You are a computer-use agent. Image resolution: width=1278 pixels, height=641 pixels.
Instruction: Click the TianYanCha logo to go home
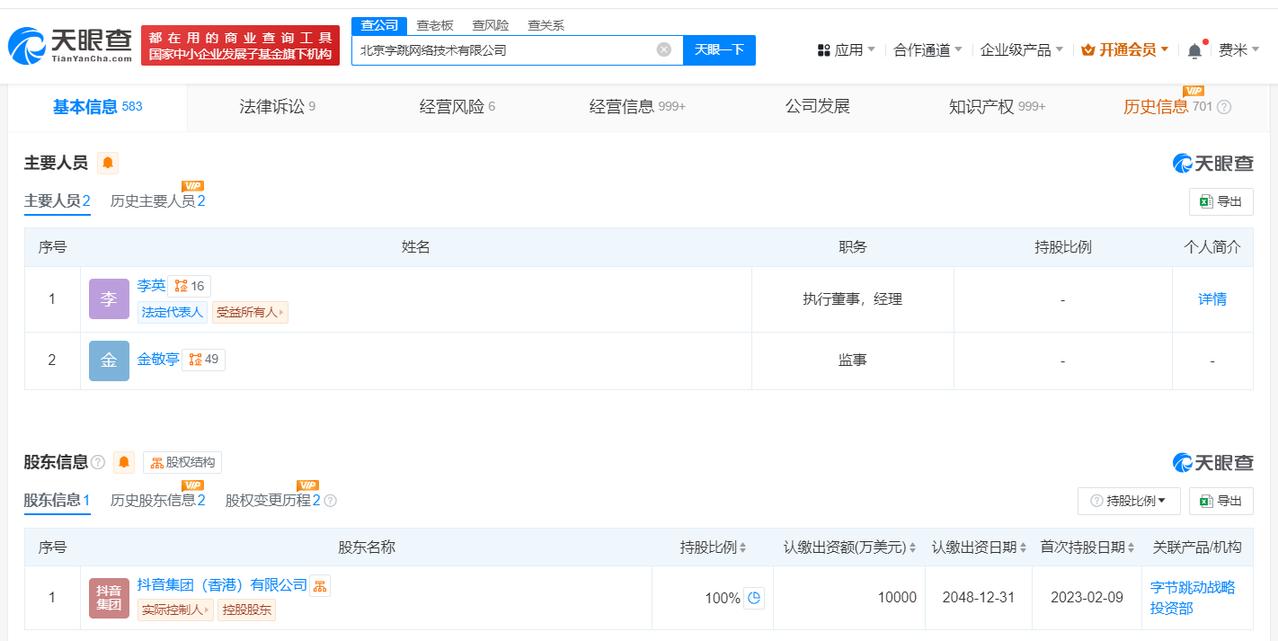[70, 45]
